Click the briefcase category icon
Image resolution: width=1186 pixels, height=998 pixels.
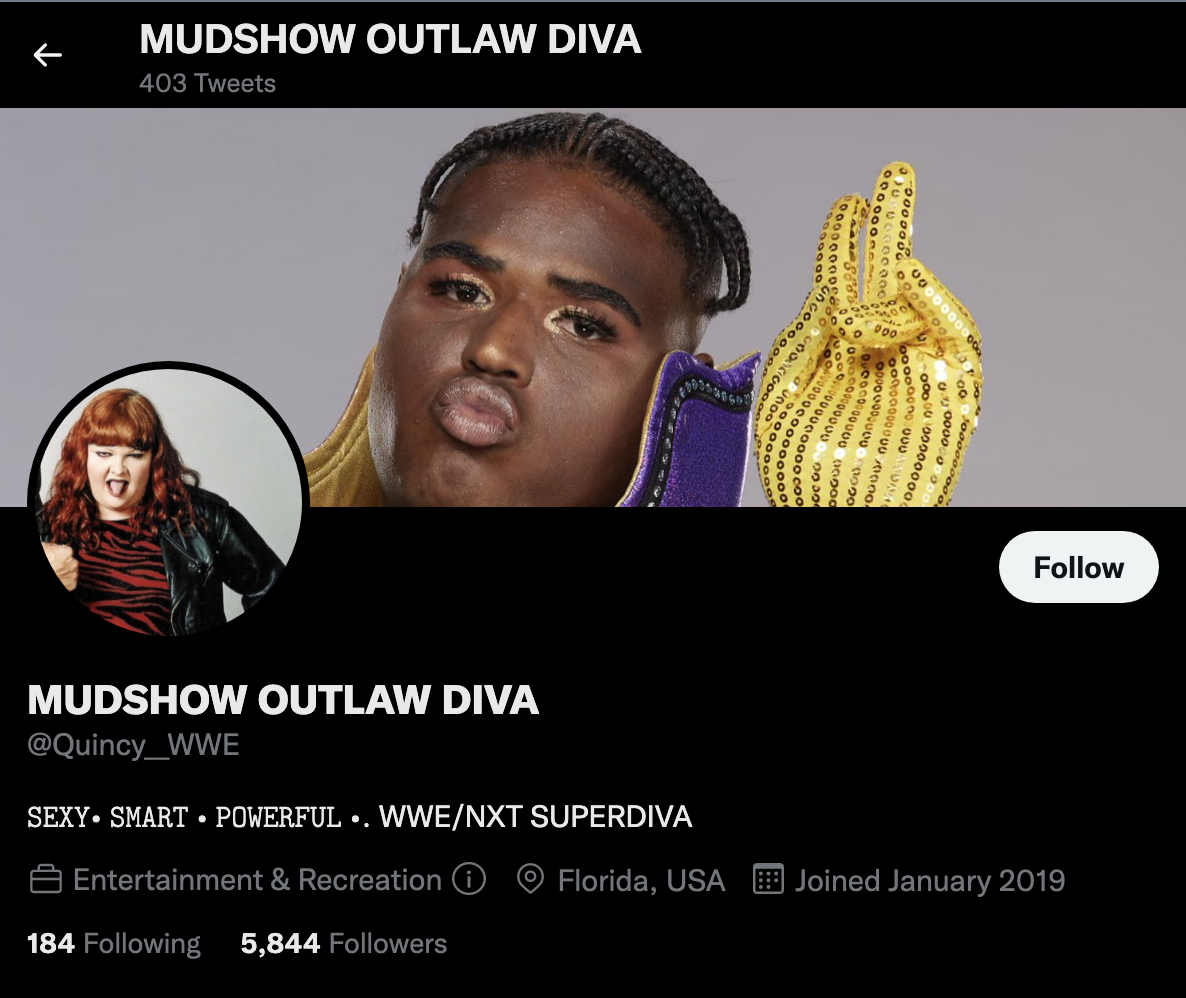point(45,879)
